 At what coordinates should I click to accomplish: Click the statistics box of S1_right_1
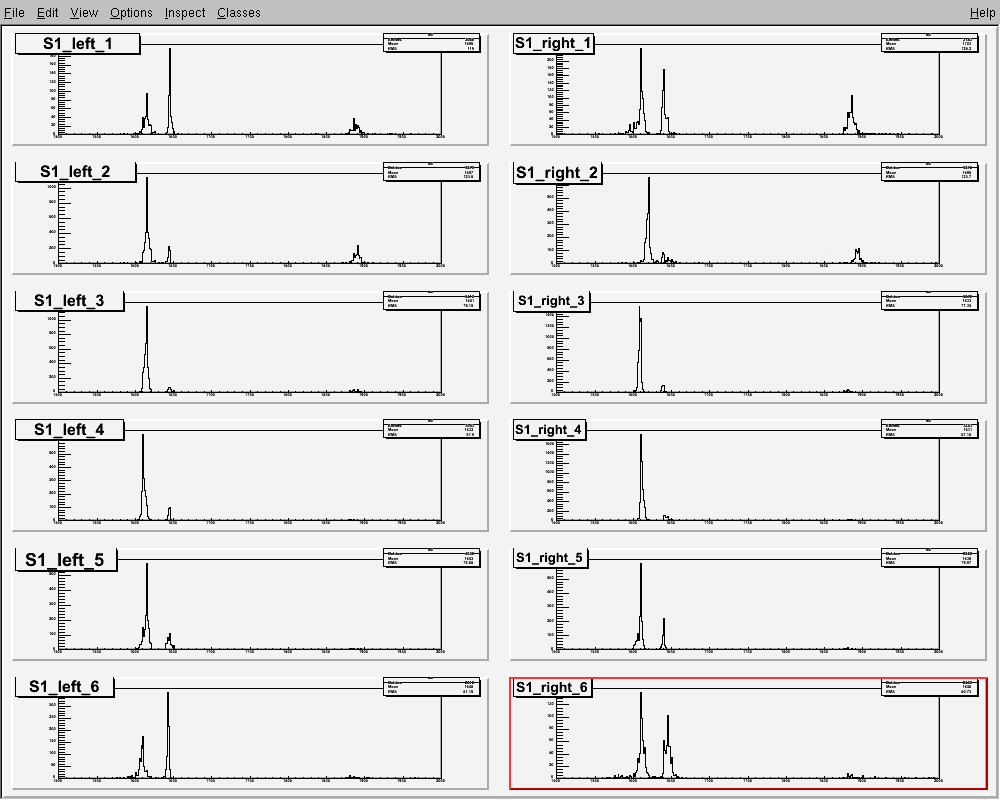click(x=930, y=43)
